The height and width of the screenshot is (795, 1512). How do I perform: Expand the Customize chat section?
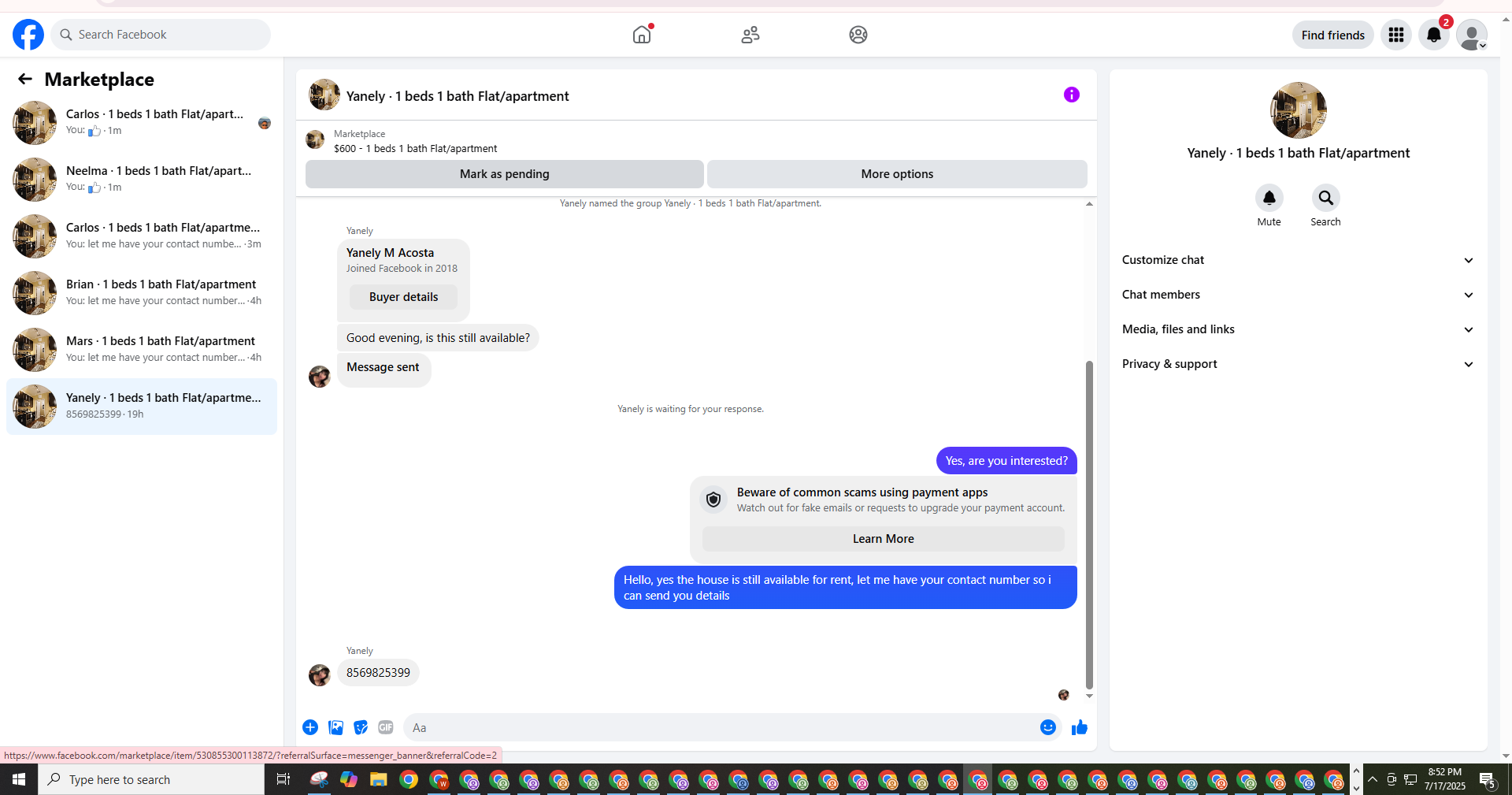coord(1298,260)
